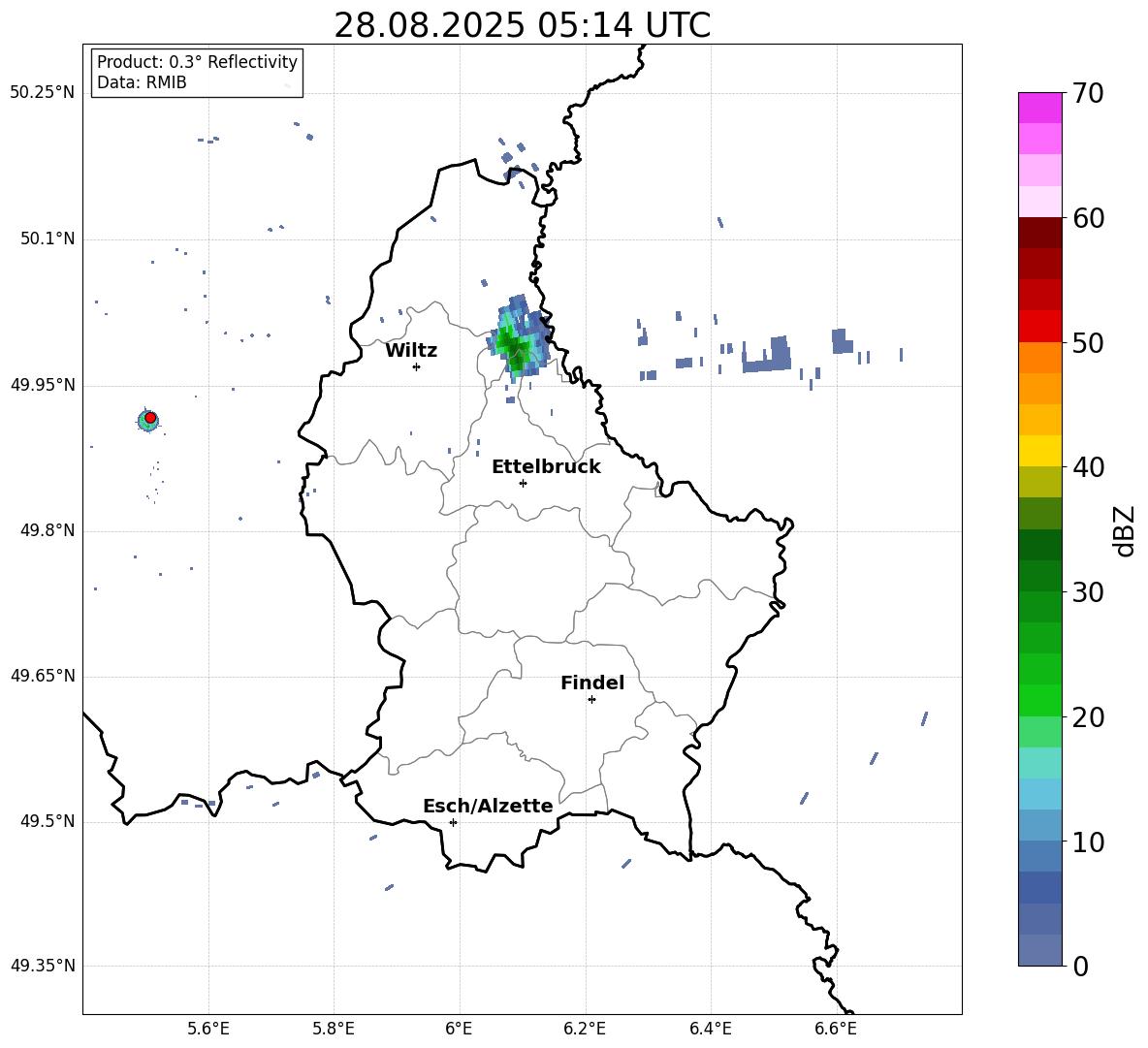Click the Data: RMIB label

(142, 82)
